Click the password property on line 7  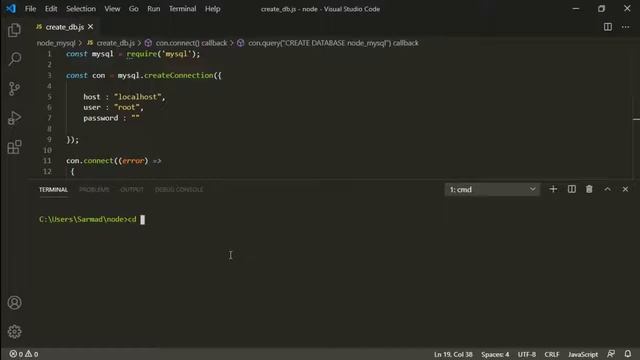(x=100, y=118)
